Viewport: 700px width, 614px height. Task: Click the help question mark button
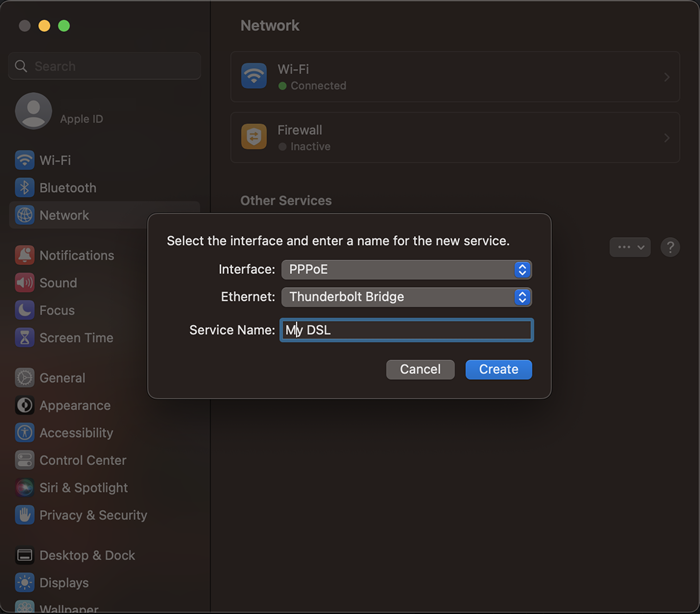click(670, 247)
